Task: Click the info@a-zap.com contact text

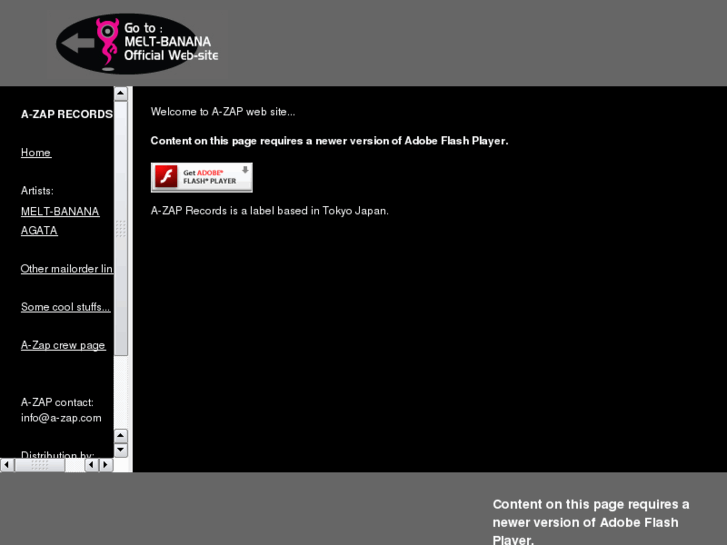Action: pos(61,418)
